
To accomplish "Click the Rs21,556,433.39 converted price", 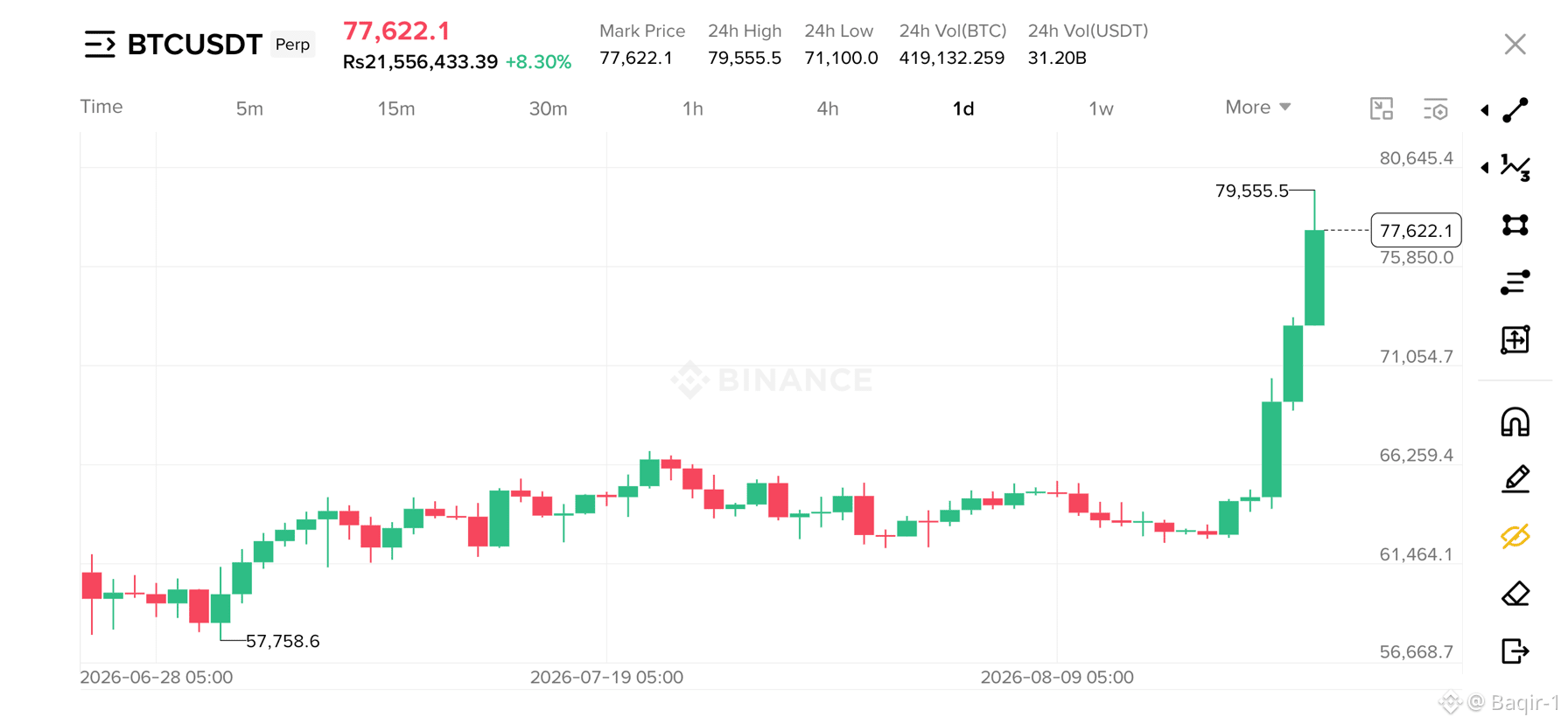I will coord(420,62).
